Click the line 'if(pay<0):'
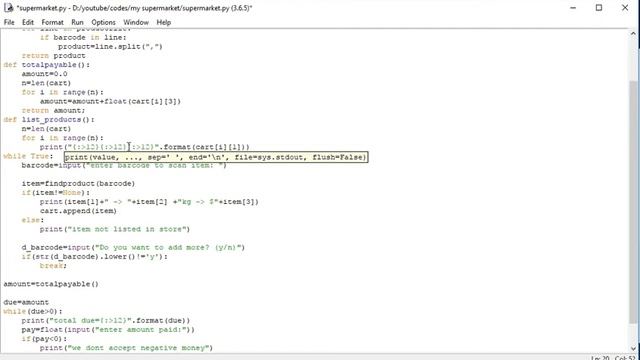 click(44, 339)
